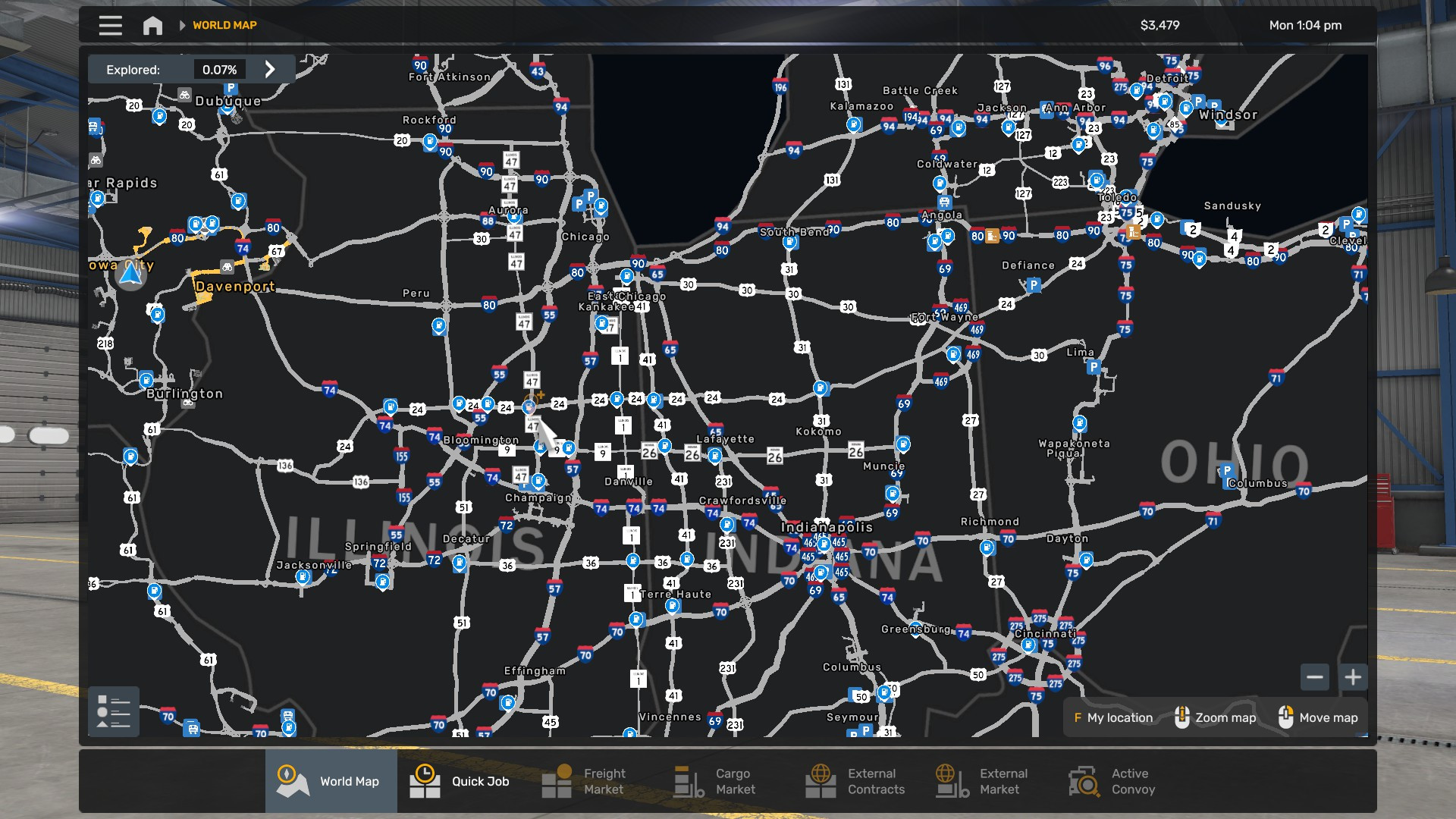Screen dimensions: 1456x819
Task: Open the External Contracts tab
Action: (855, 781)
